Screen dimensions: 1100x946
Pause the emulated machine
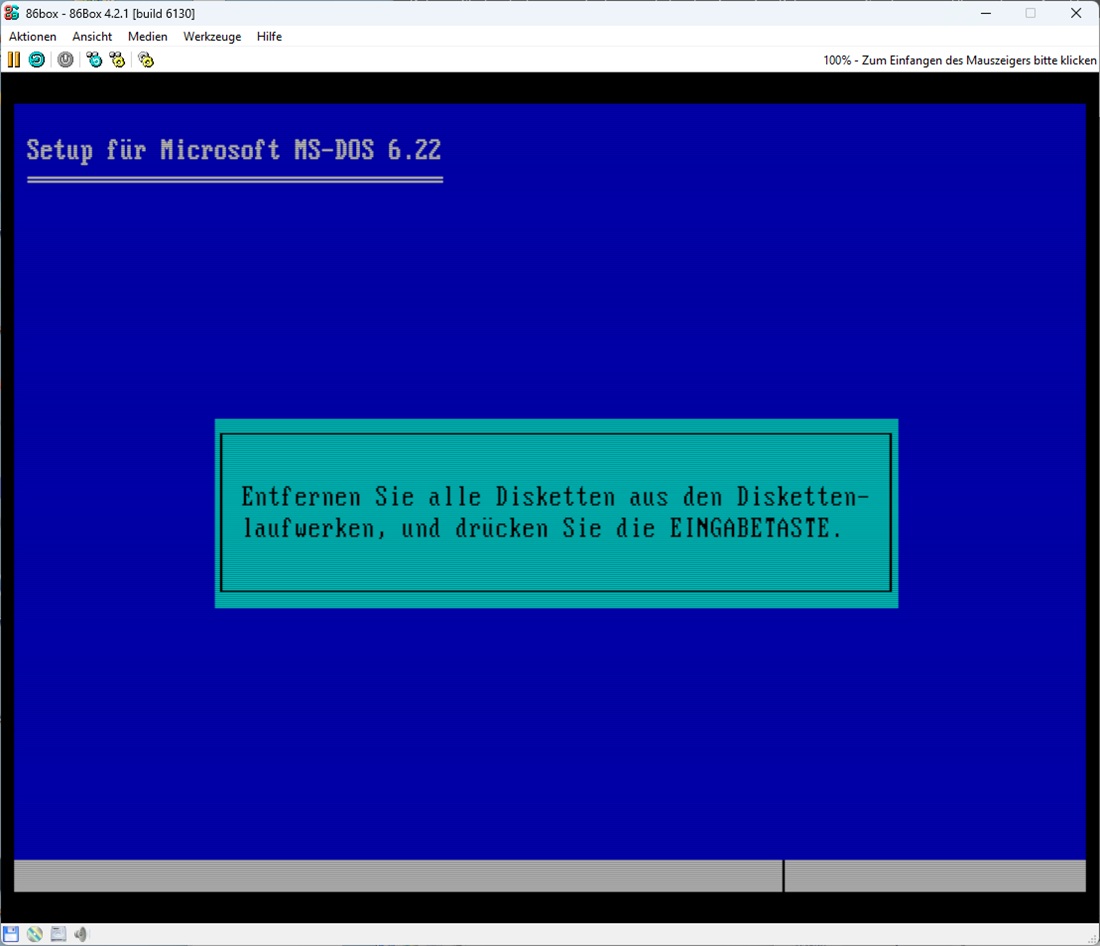point(13,60)
